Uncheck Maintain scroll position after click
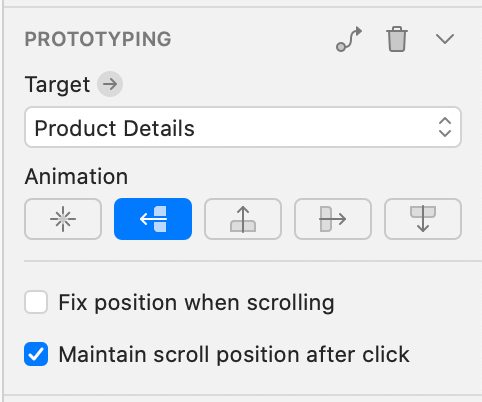The width and height of the screenshot is (482, 402). 36,354
